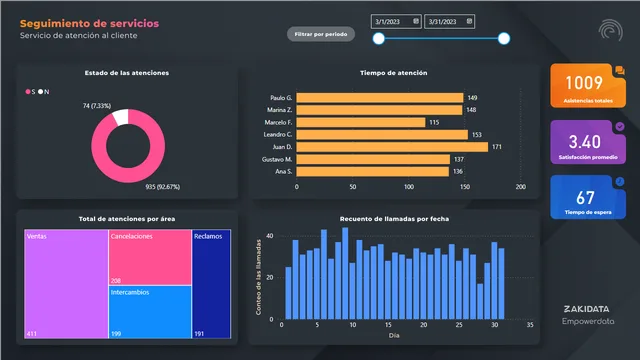Click the 67 Tiempo de espera card
This screenshot has width=640, height=360.
pyautogui.click(x=588, y=198)
